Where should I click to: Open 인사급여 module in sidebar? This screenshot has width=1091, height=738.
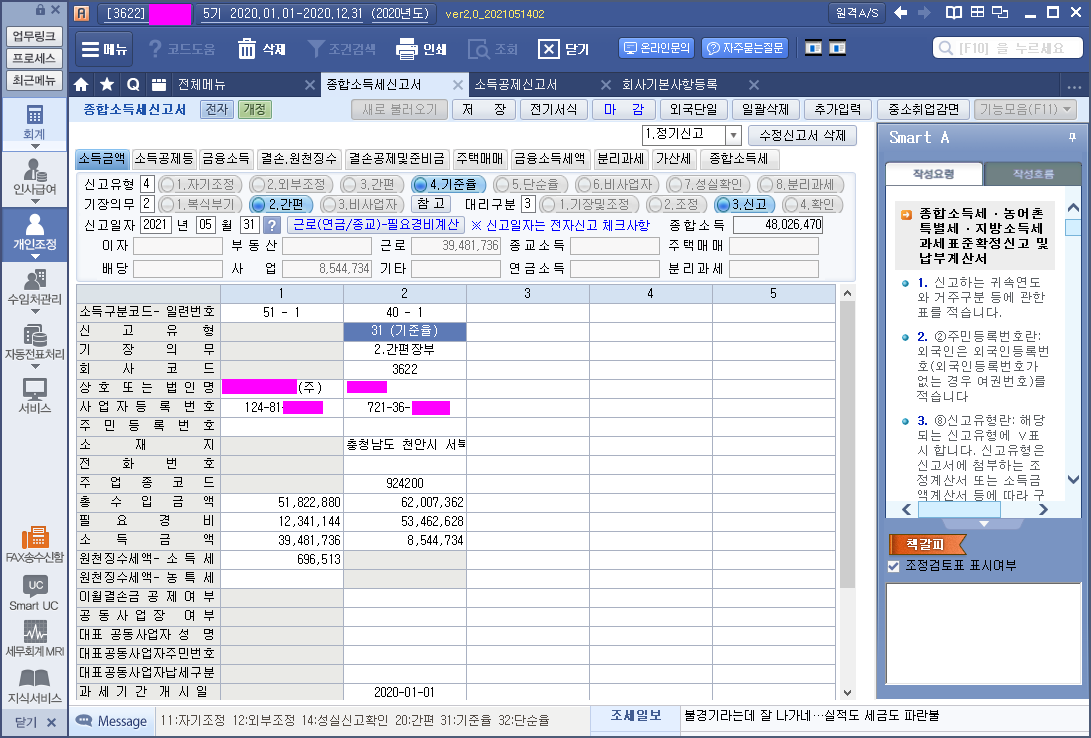(35, 176)
